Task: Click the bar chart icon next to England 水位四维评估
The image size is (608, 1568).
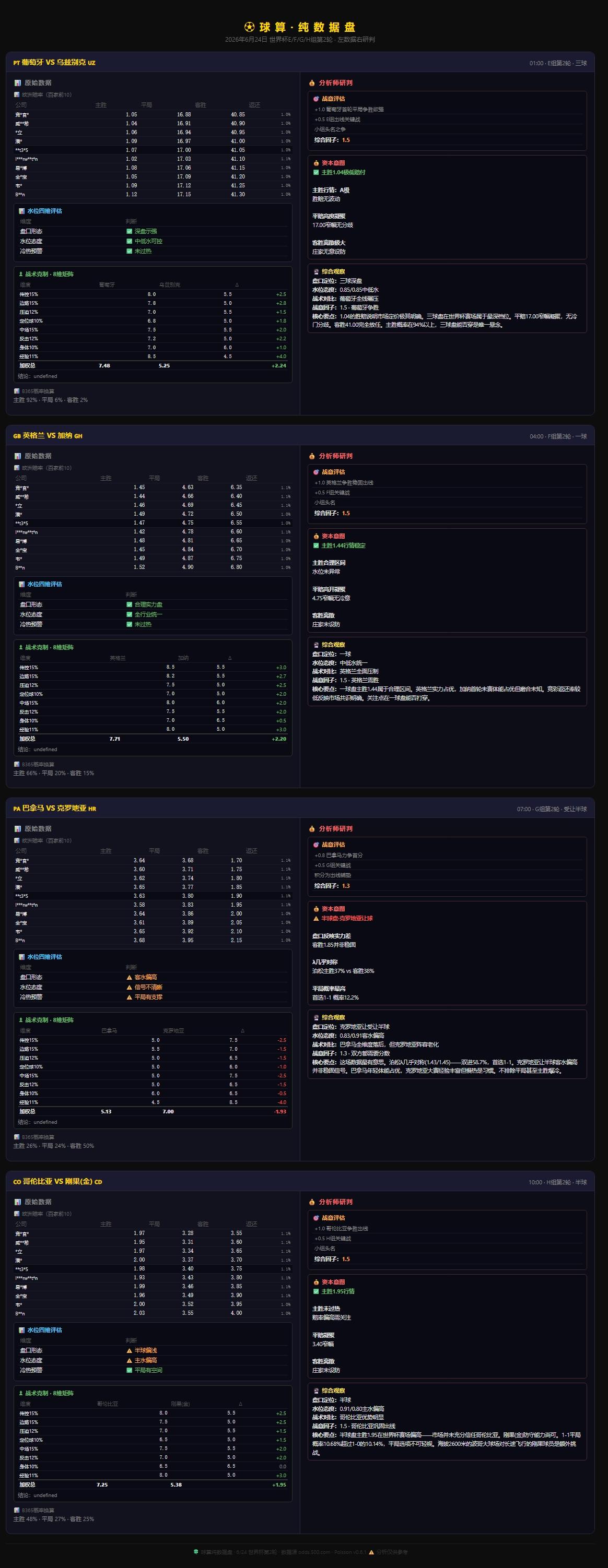Action: point(22,584)
